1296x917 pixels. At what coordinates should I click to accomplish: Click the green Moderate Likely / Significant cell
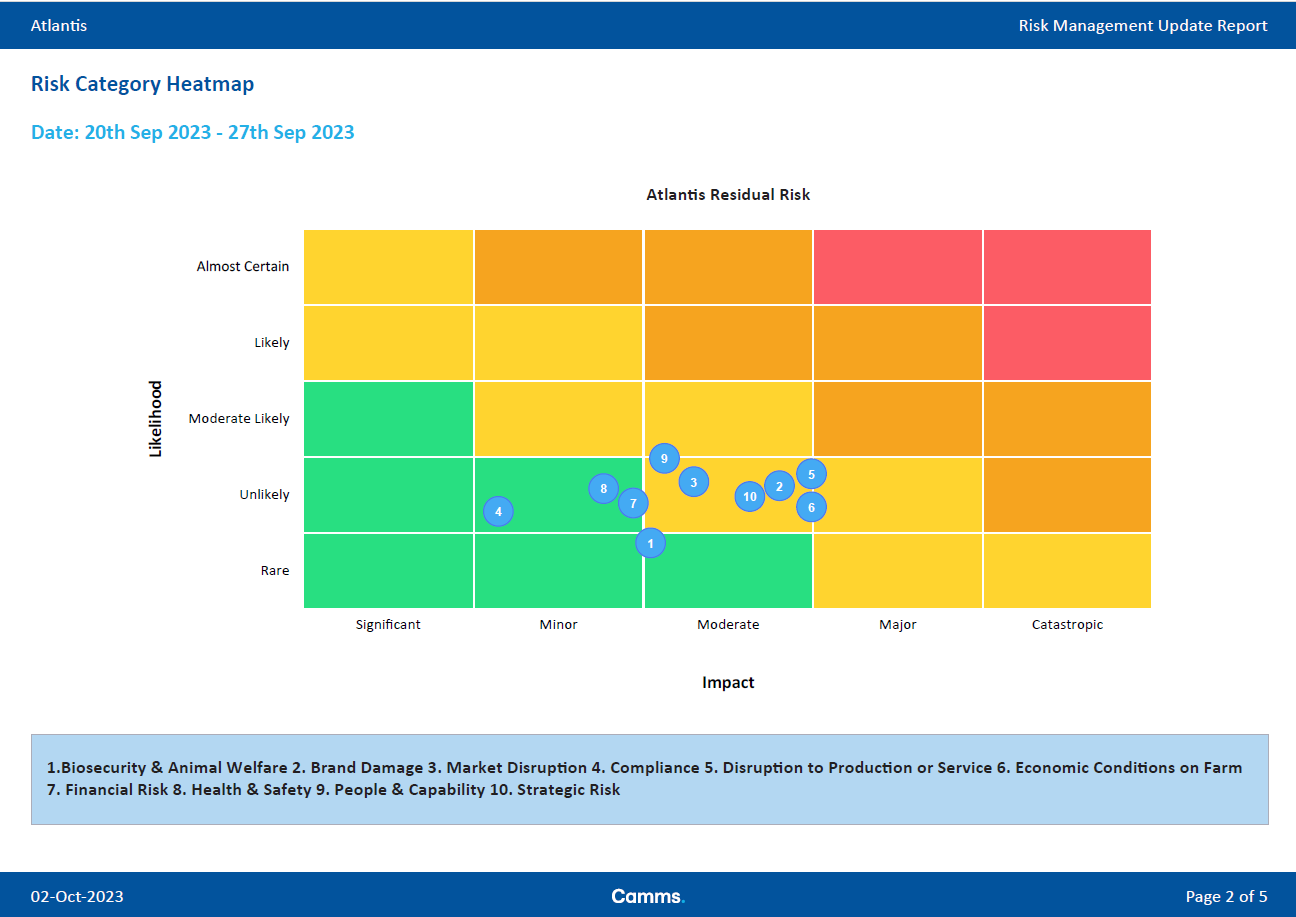point(388,419)
